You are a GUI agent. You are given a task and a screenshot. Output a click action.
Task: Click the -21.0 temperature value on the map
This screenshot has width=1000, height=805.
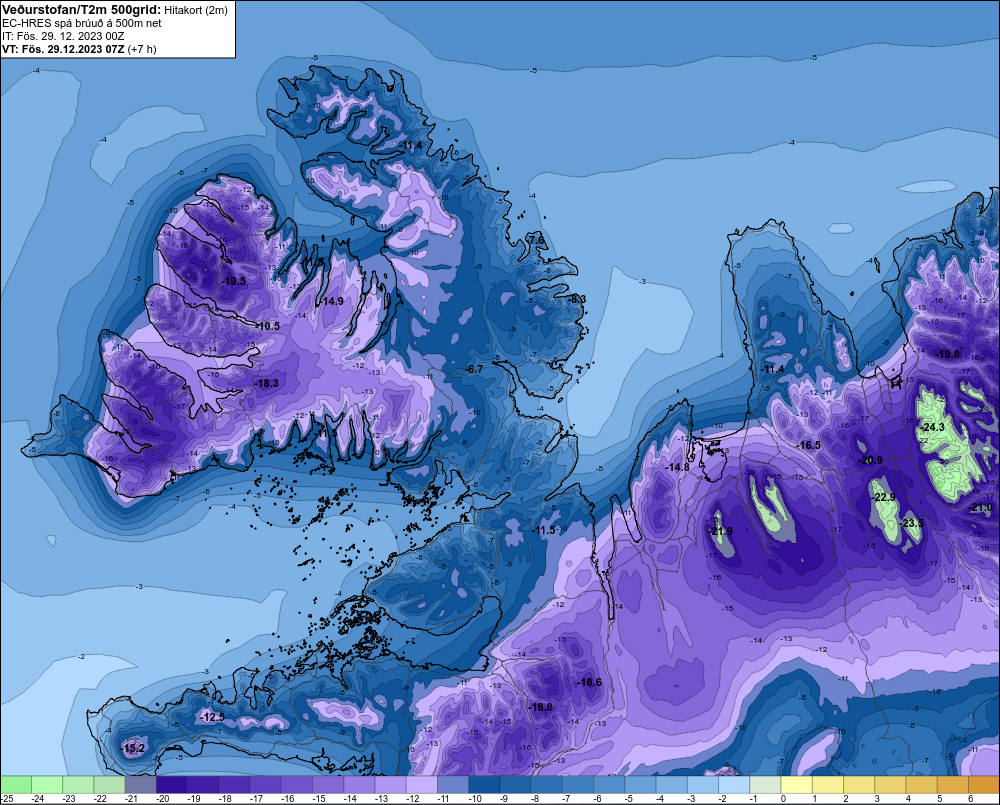coord(981,508)
